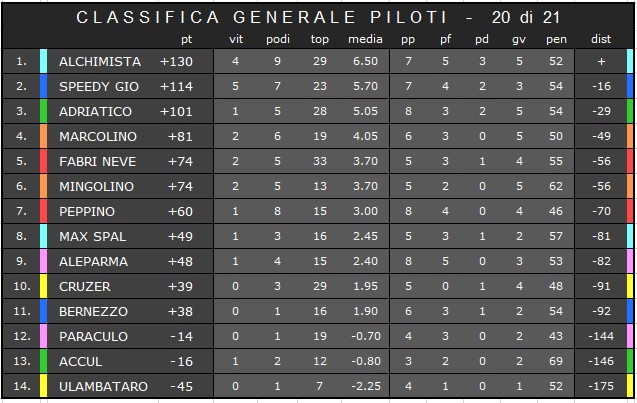
Task: Select the MAX SPAL driver name
Action: 93,236
